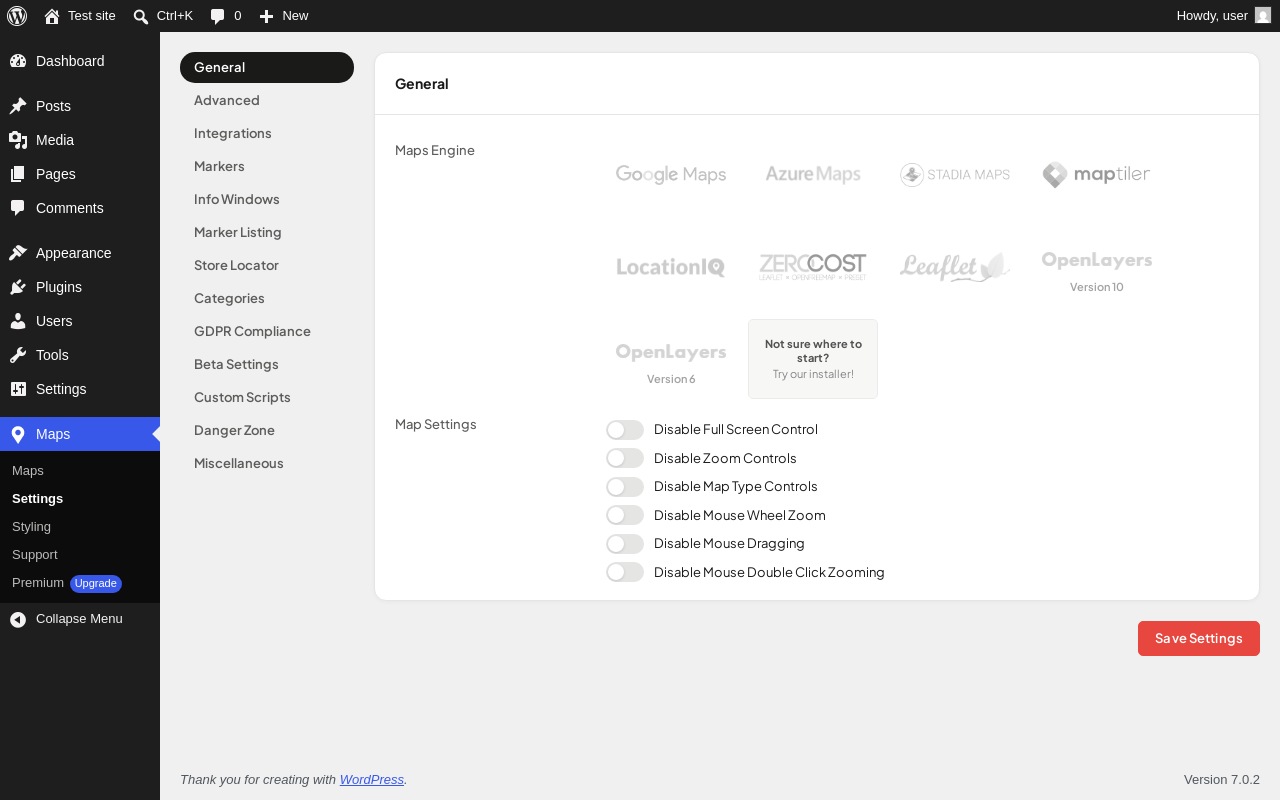
Task: Toggle Disable Mouse Wheel Zoom
Action: pyautogui.click(x=625, y=515)
